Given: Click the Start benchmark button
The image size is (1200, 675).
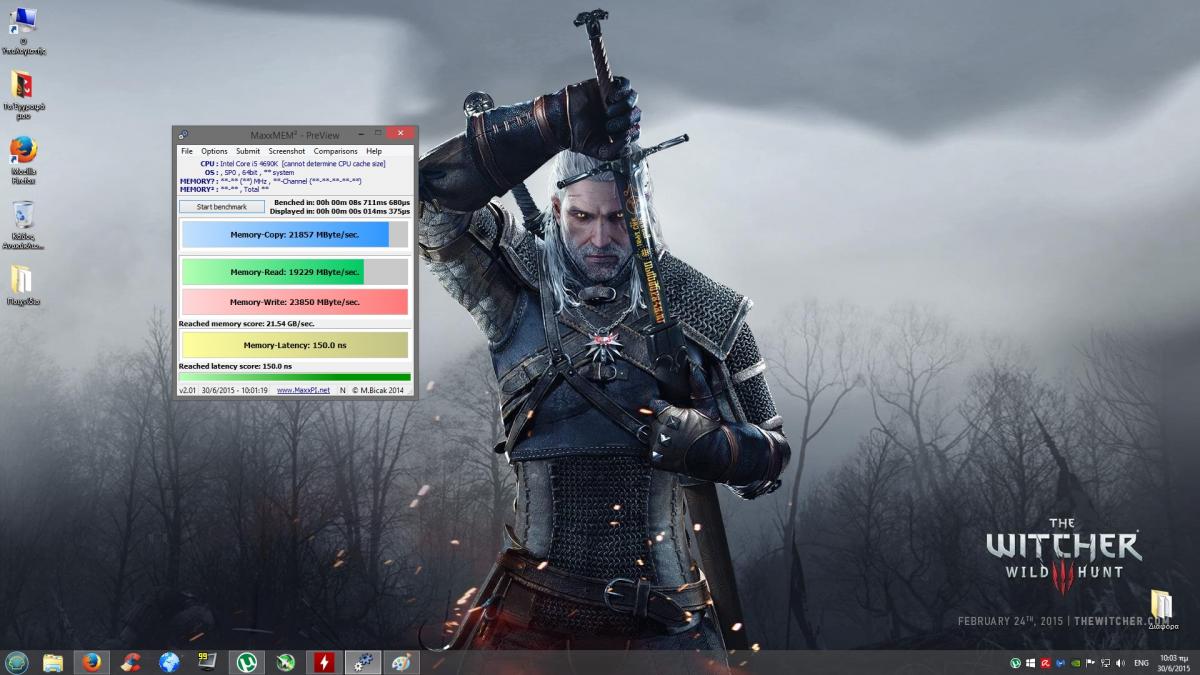Looking at the screenshot, I should point(222,207).
